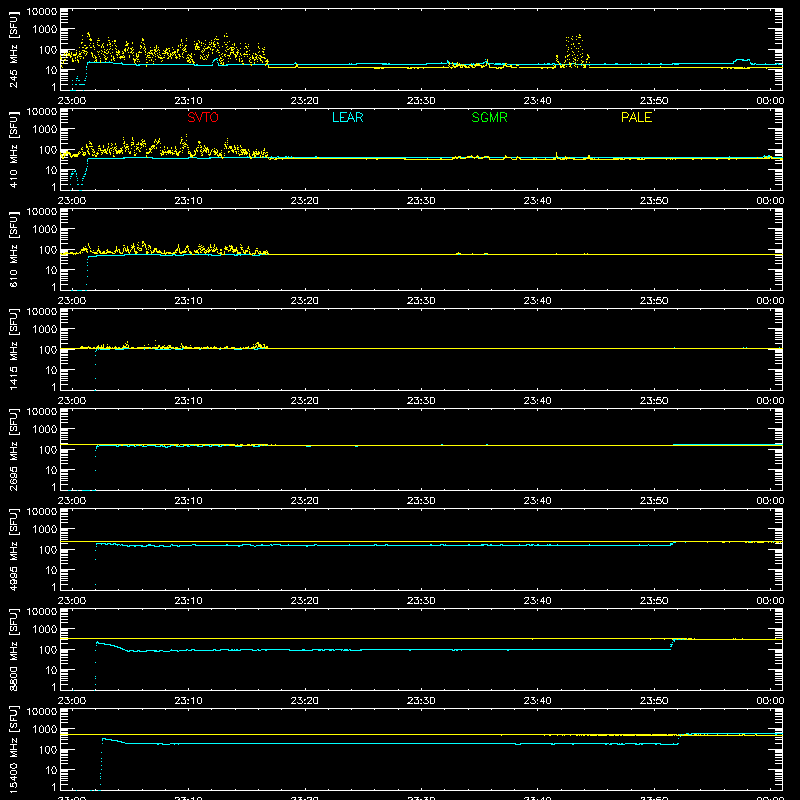Click the red SVTO station label
This screenshot has height=800, width=800.
coord(203,117)
